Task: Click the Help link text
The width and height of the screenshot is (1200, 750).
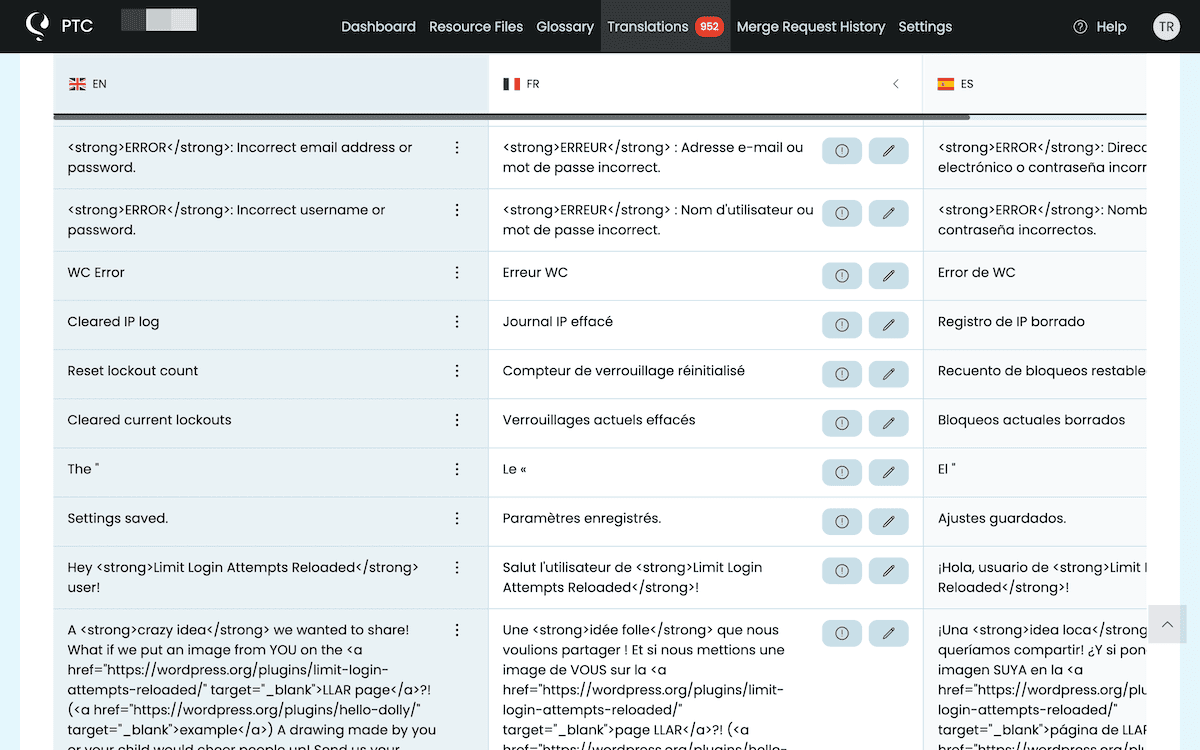Action: (1111, 27)
